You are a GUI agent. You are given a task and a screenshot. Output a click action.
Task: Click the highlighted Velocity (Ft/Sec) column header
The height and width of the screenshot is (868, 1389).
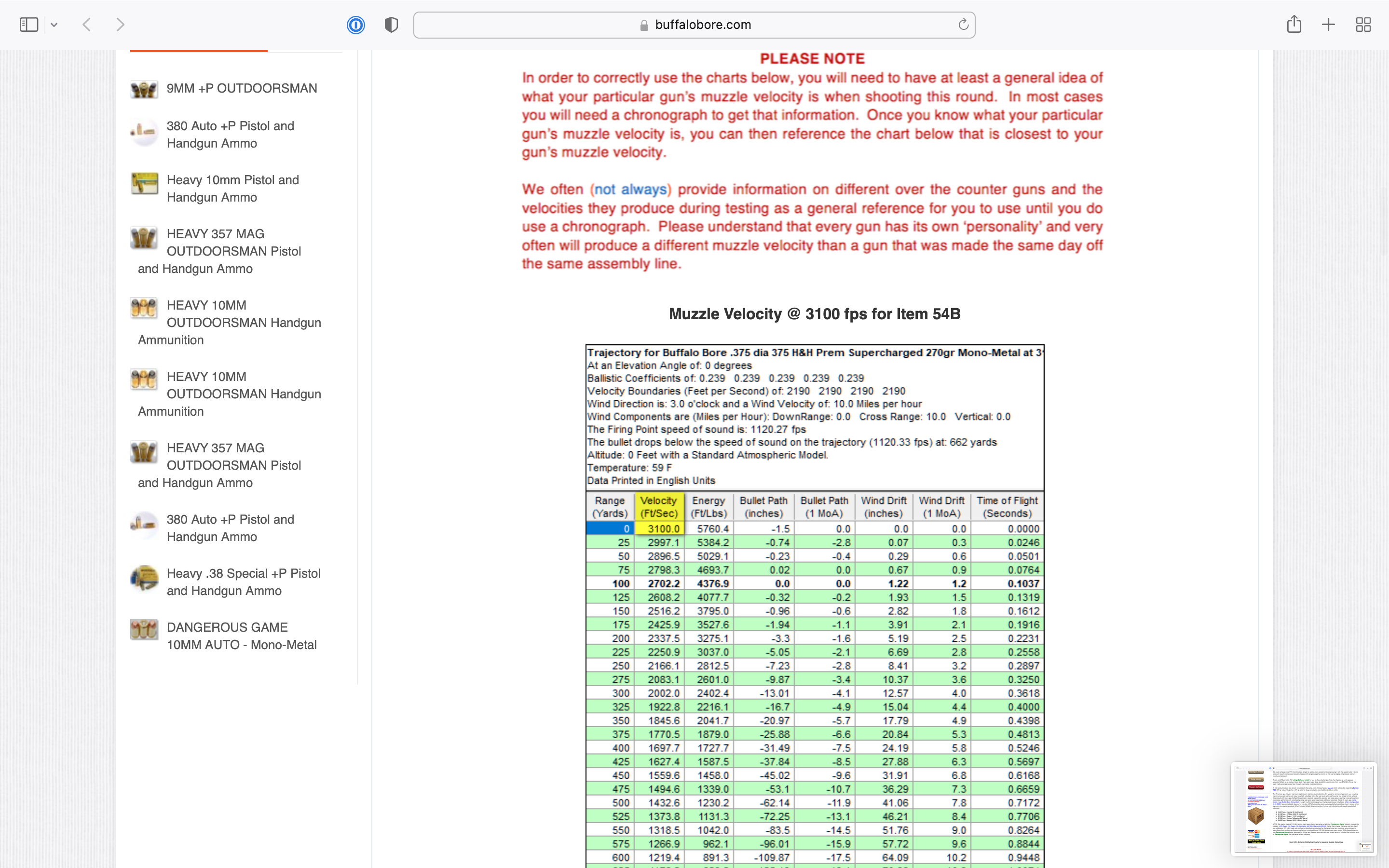click(x=658, y=507)
